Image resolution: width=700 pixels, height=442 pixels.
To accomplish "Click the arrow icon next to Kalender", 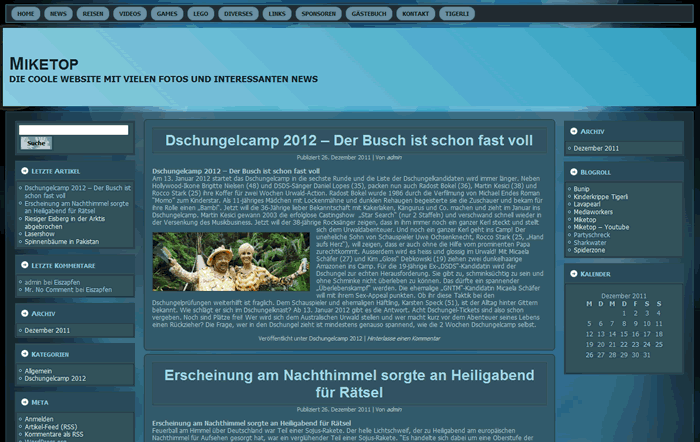I will pos(574,274).
